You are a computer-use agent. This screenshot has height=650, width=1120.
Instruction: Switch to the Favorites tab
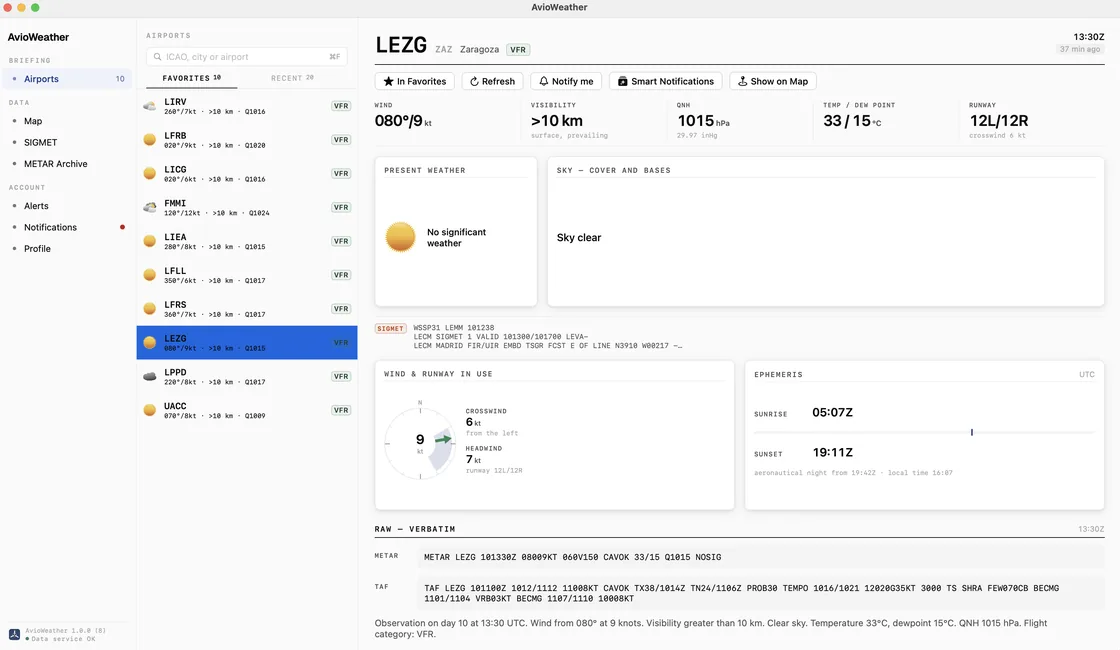coord(191,78)
